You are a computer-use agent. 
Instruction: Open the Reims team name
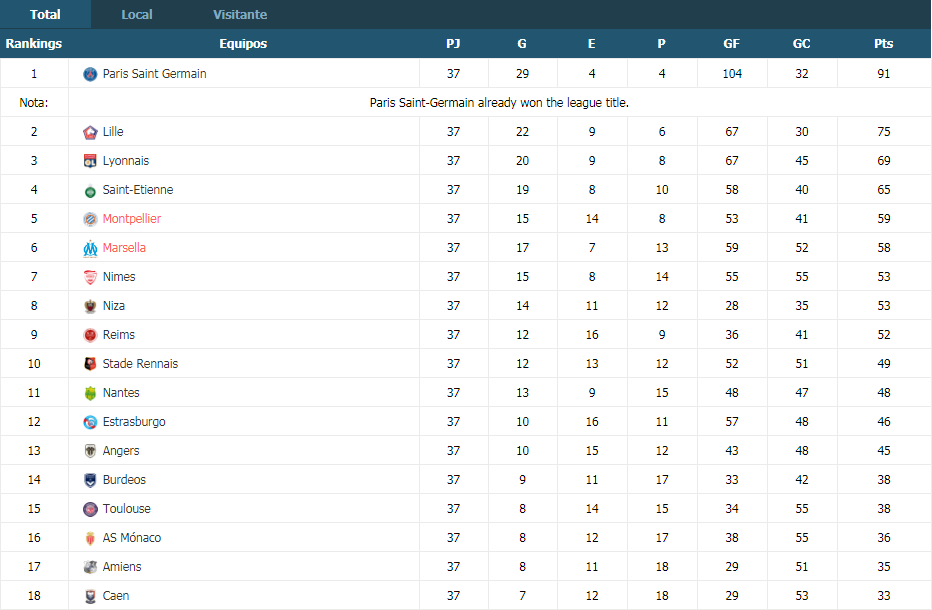[x=118, y=335]
